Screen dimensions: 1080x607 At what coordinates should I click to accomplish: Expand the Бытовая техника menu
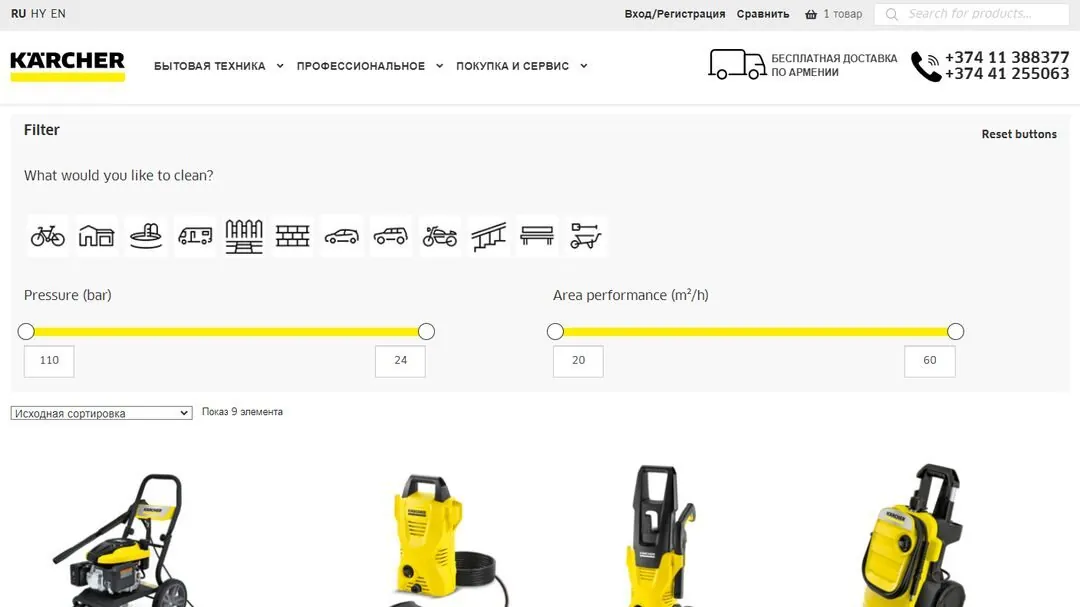click(x=218, y=66)
